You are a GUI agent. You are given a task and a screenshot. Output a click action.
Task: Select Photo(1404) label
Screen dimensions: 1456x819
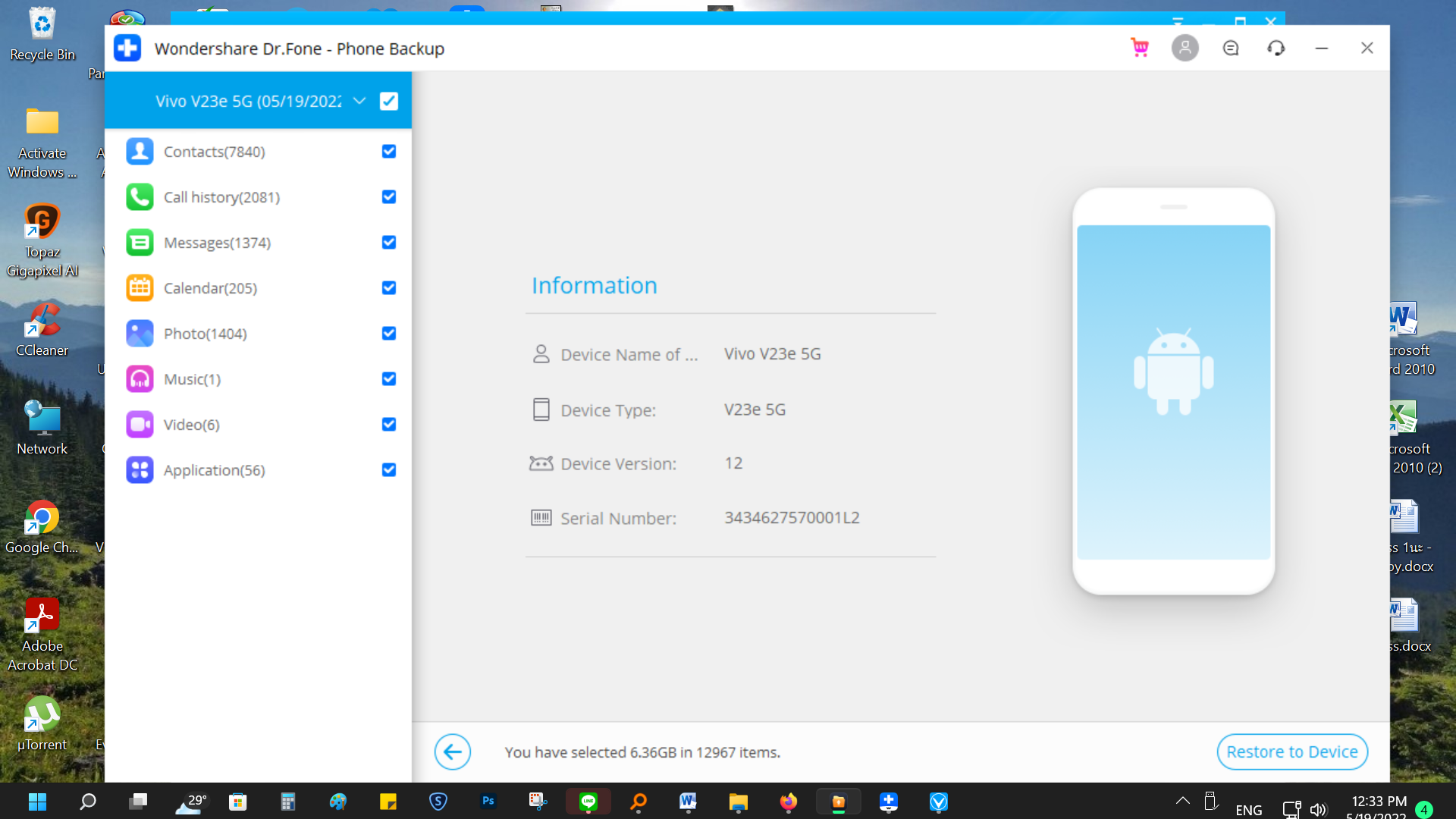coord(206,334)
